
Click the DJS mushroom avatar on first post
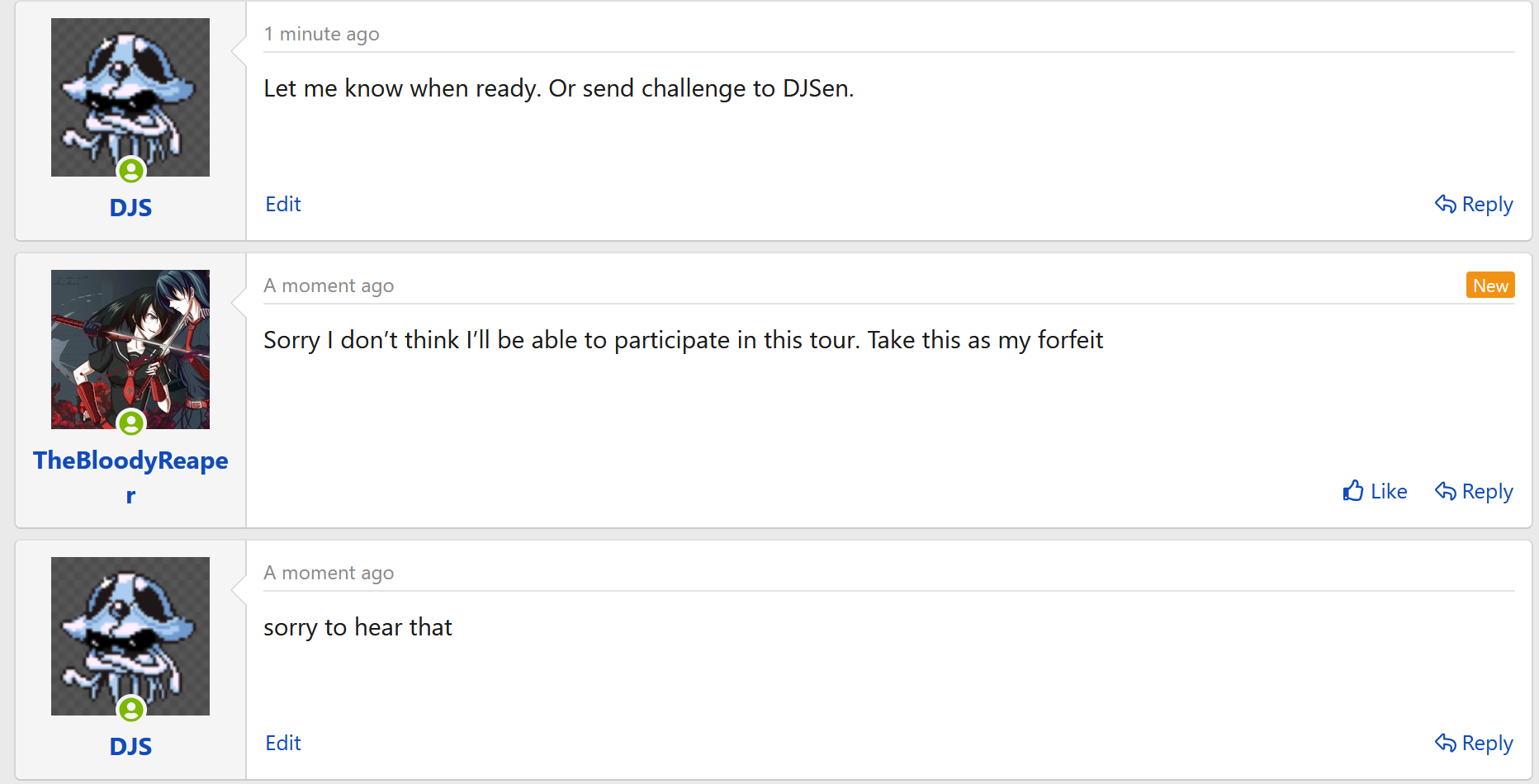click(130, 91)
